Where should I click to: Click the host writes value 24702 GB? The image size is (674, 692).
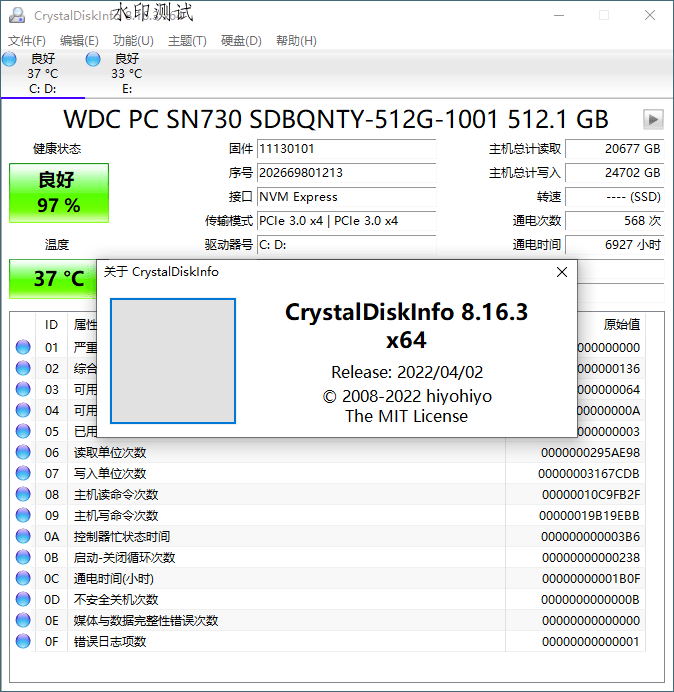[x=614, y=173]
